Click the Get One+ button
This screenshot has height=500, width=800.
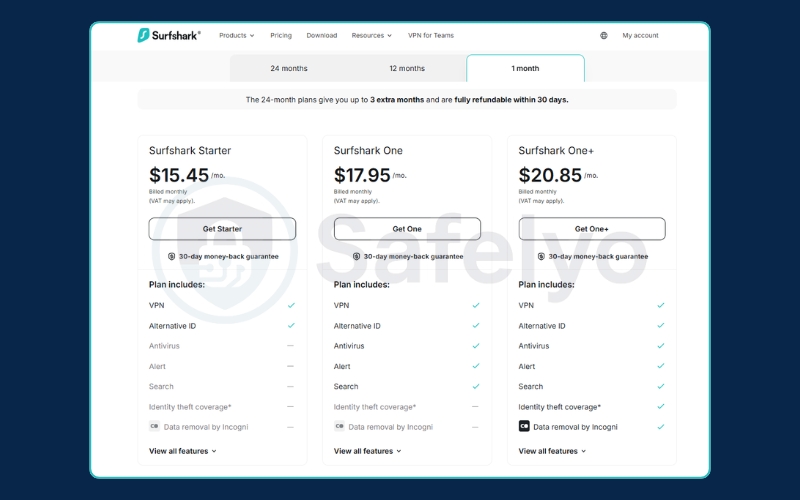coord(592,229)
